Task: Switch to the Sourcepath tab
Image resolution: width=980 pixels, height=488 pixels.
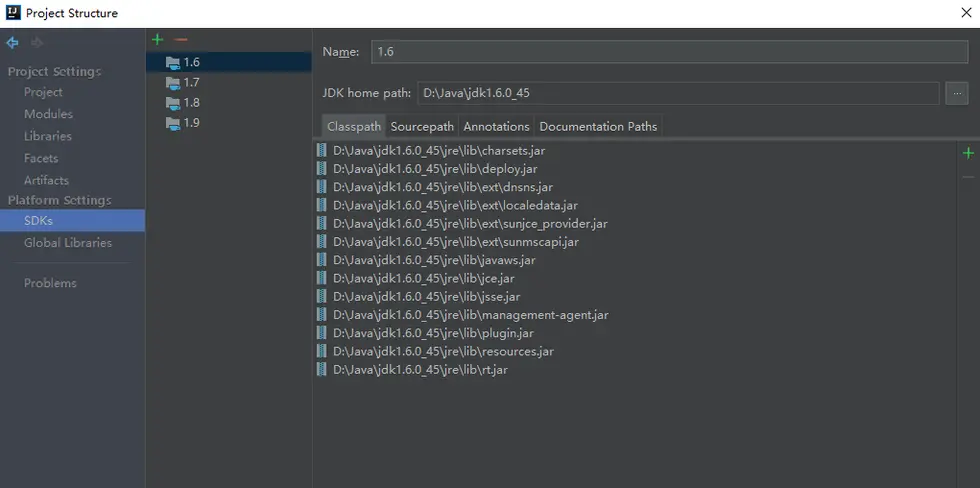Action: (x=422, y=126)
